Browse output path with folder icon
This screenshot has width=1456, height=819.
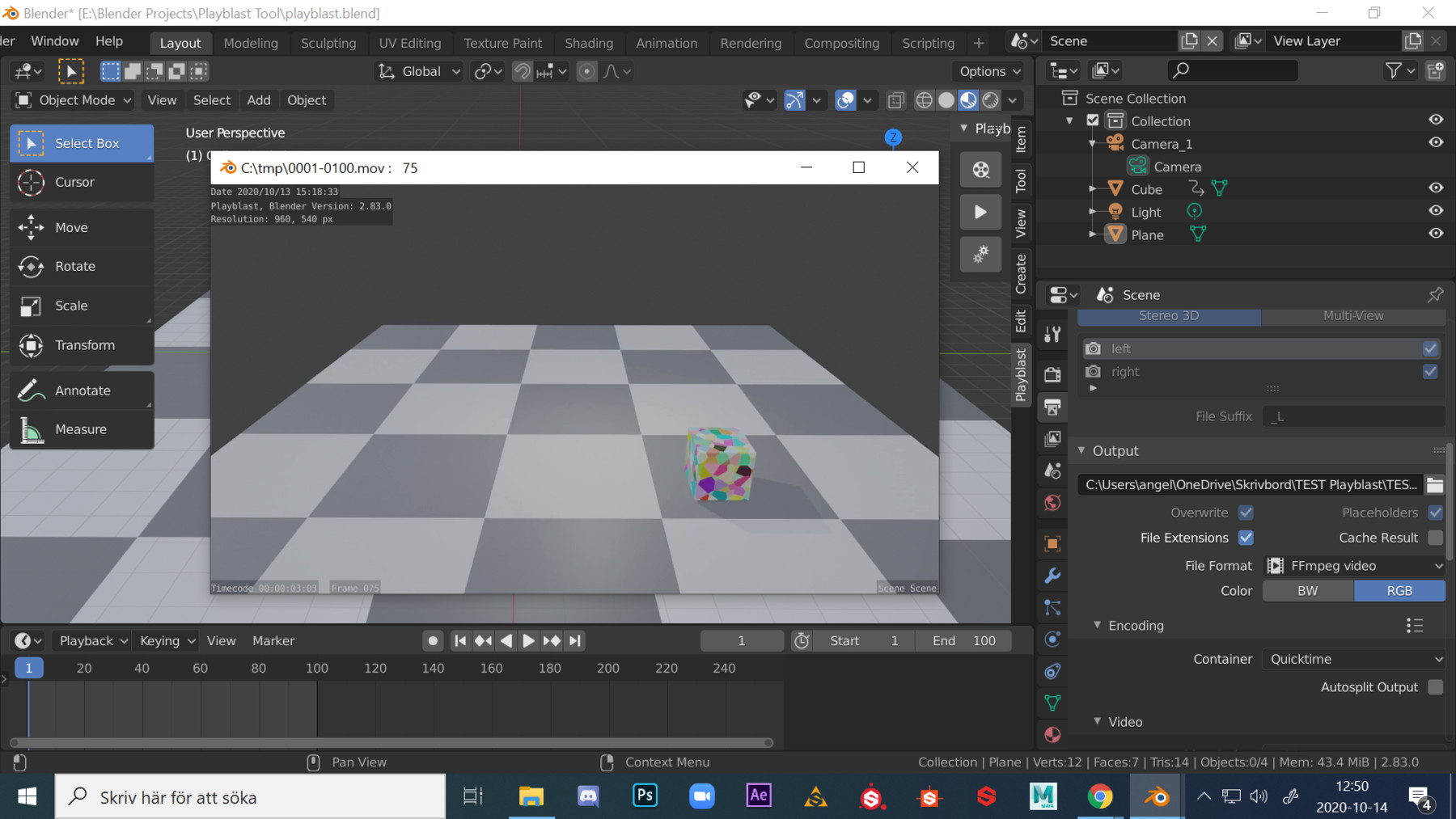(x=1435, y=485)
